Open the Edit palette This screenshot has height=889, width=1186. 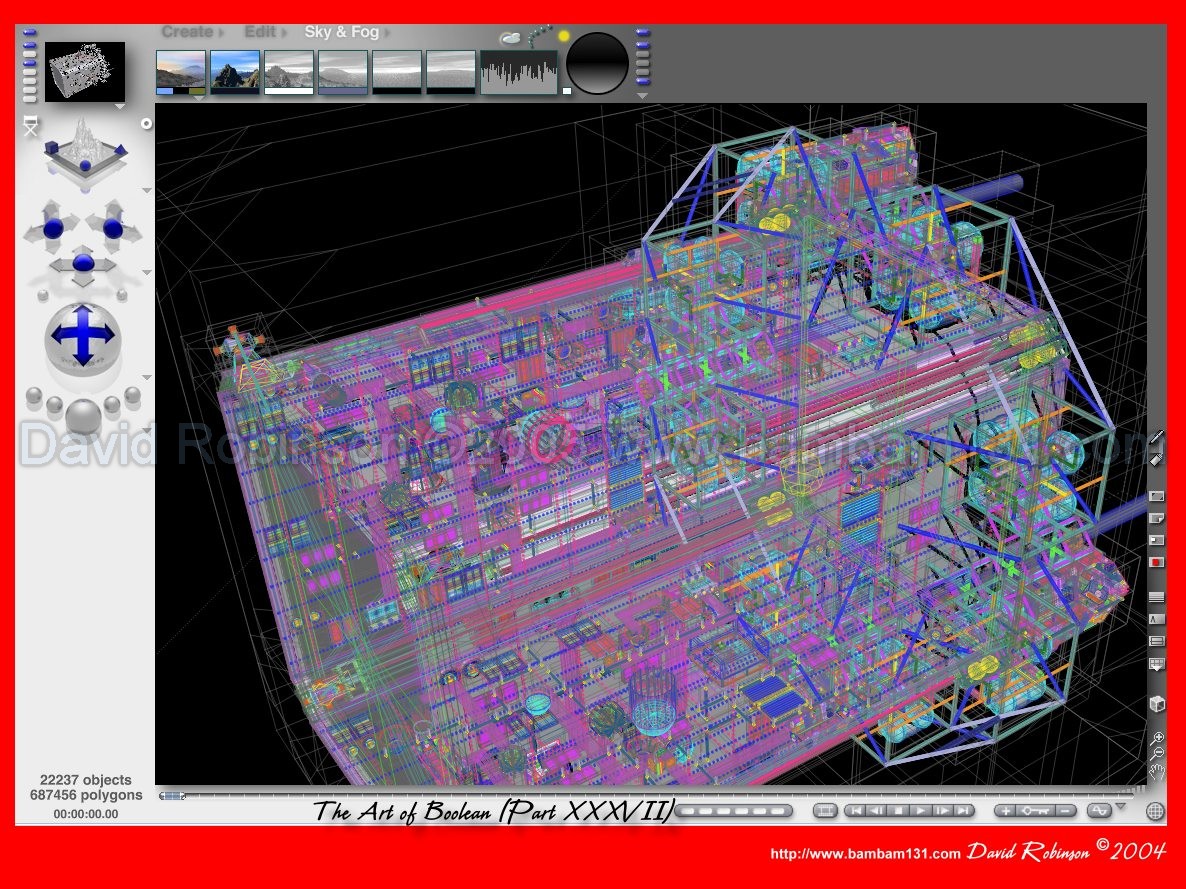[x=260, y=32]
